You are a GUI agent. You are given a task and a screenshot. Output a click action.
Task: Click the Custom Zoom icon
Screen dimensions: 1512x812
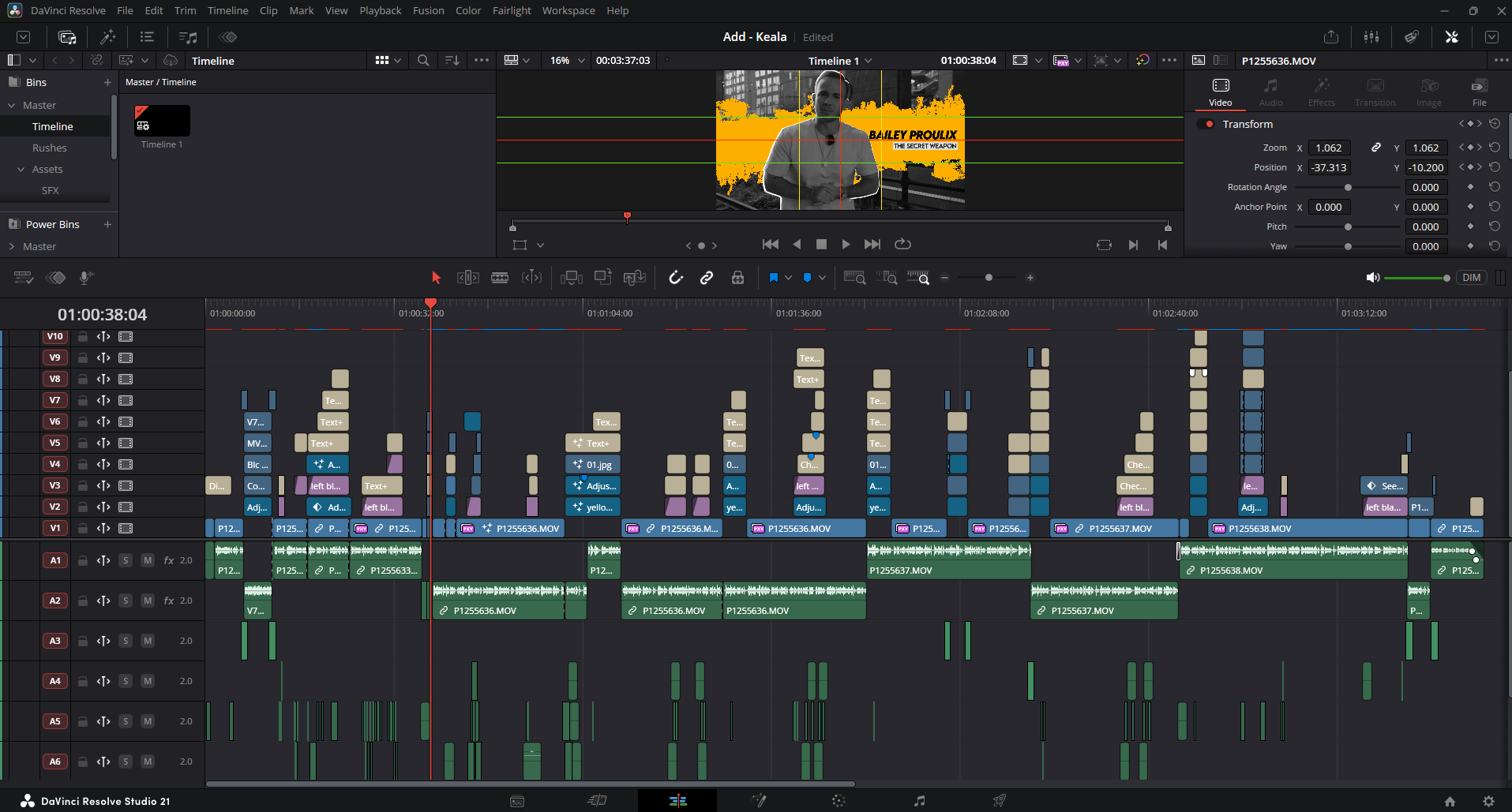point(918,278)
